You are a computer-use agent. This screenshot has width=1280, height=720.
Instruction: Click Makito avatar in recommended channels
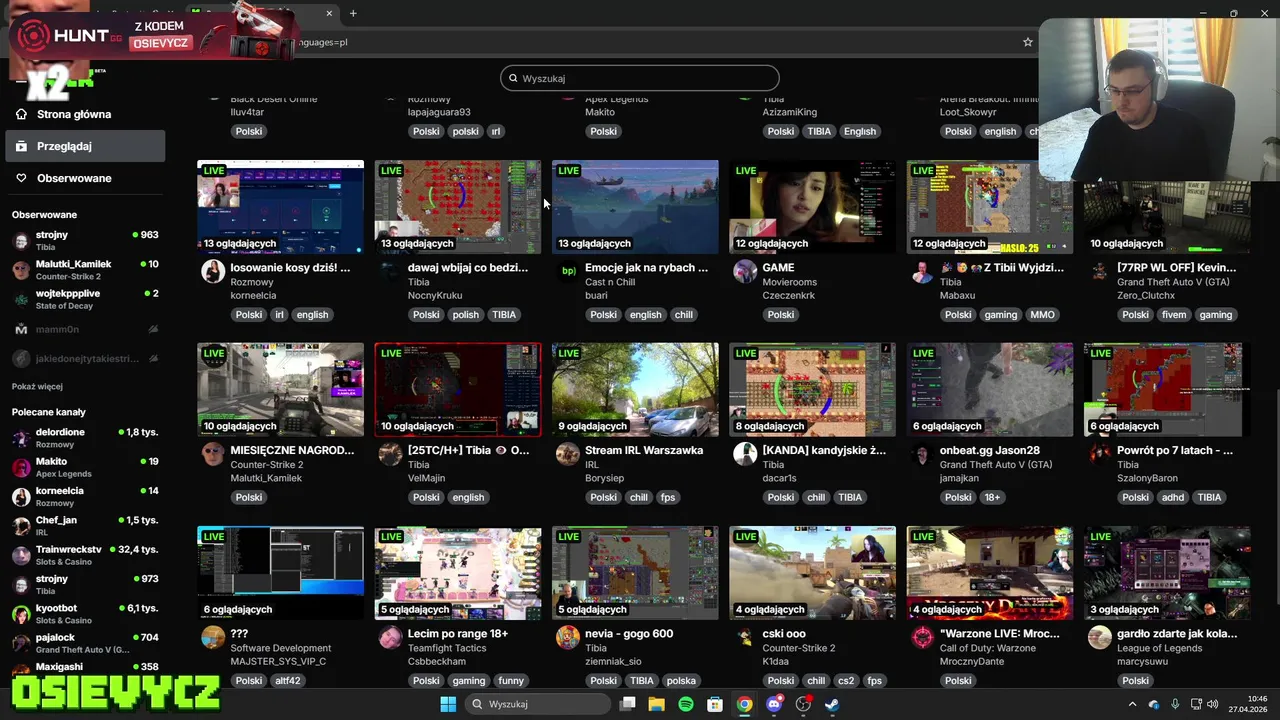pos(21,467)
